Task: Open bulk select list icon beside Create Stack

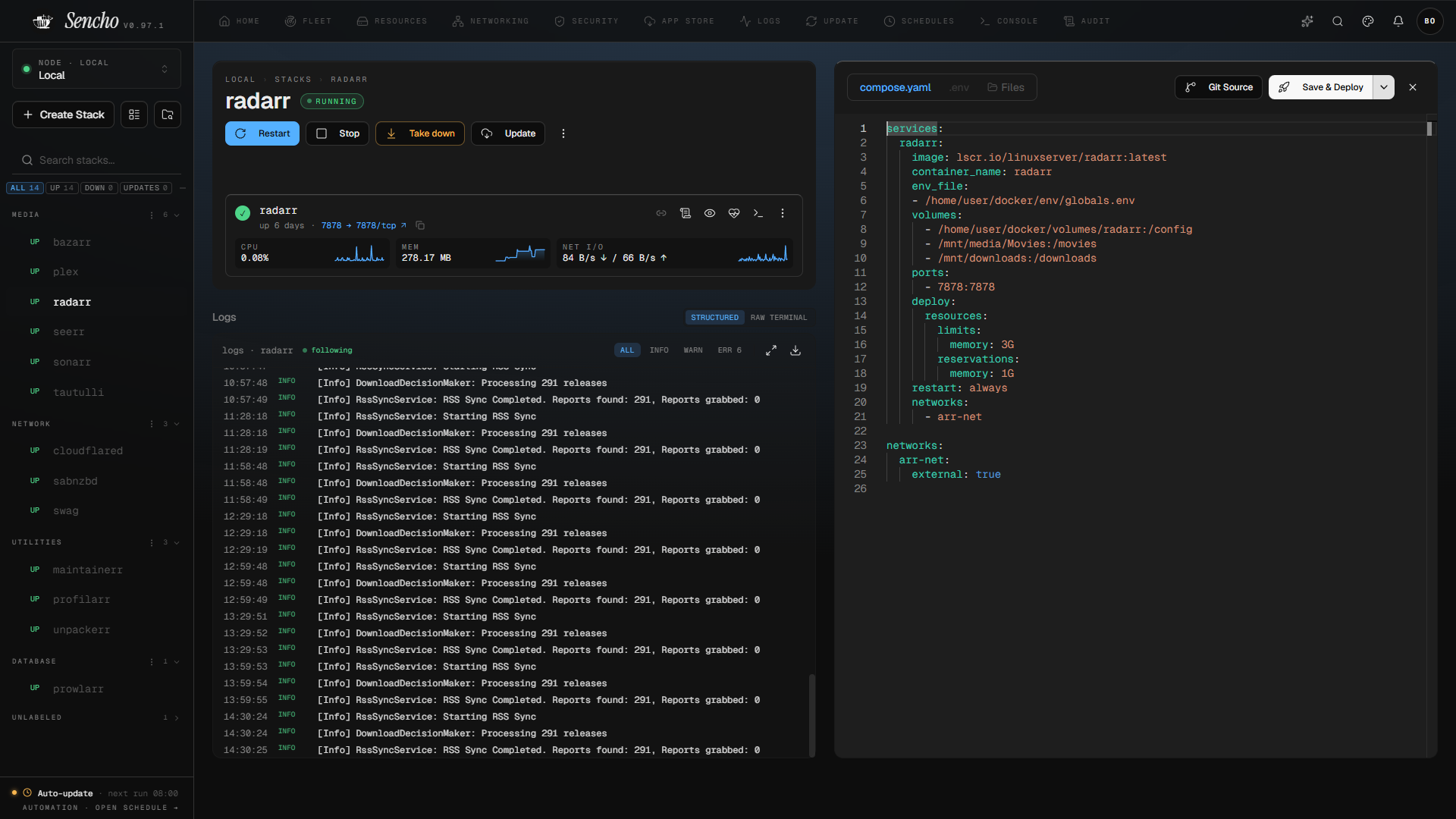Action: pos(134,115)
